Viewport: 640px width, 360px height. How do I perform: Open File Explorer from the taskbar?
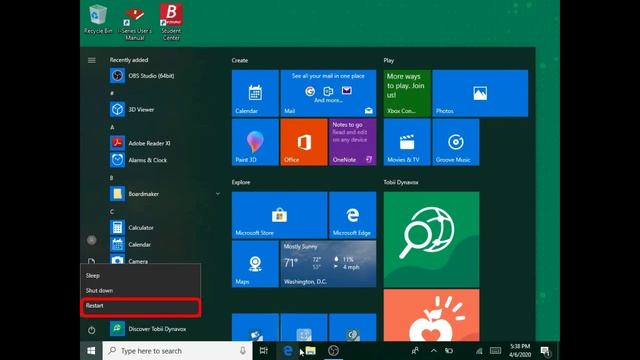311,351
